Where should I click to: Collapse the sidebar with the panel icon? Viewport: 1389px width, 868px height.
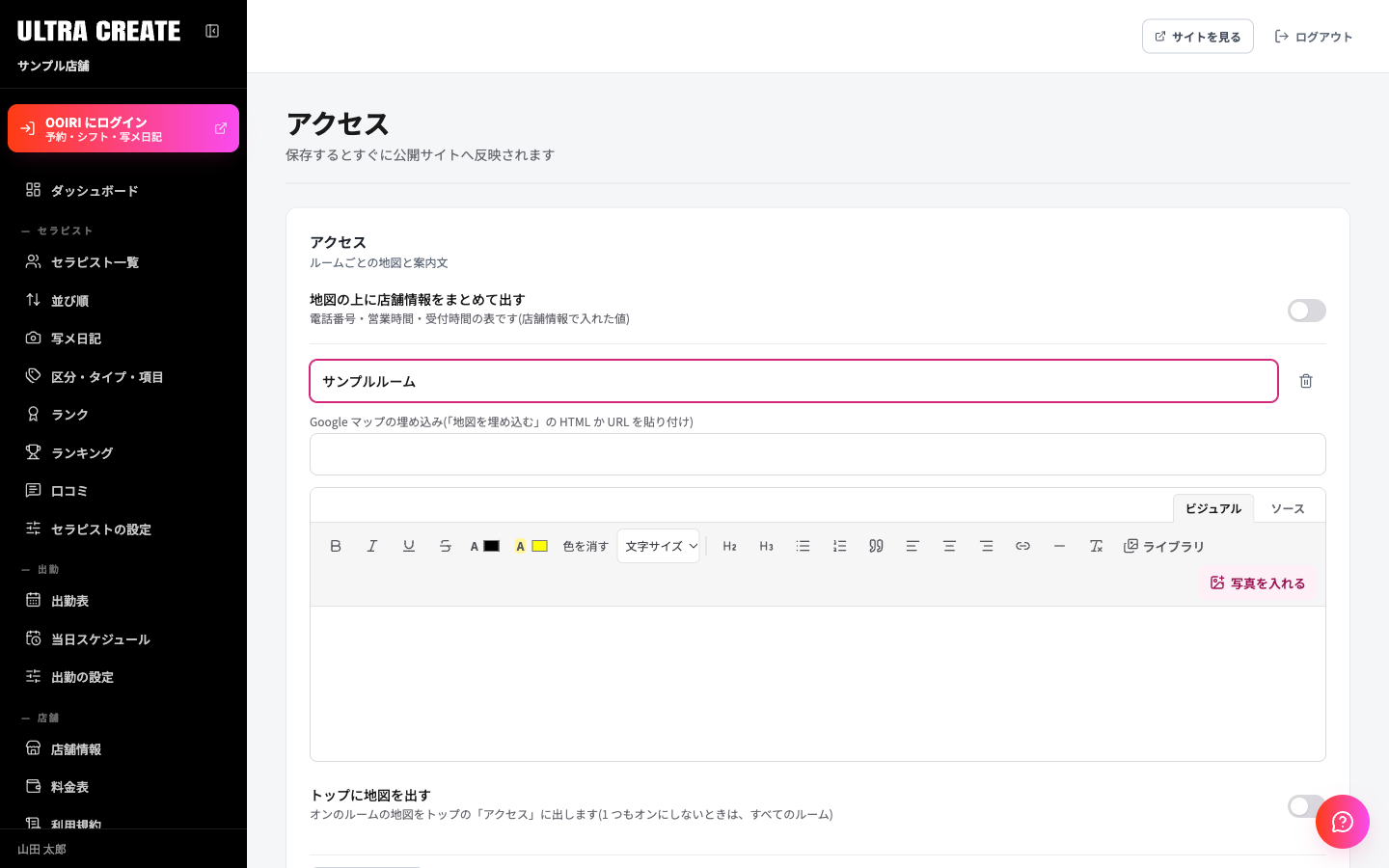(212, 31)
